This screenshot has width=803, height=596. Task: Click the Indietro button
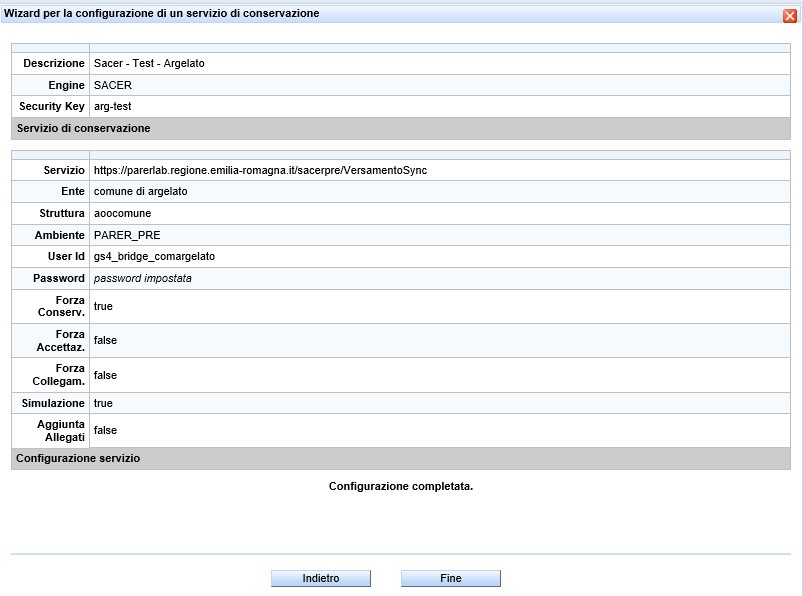(x=321, y=579)
